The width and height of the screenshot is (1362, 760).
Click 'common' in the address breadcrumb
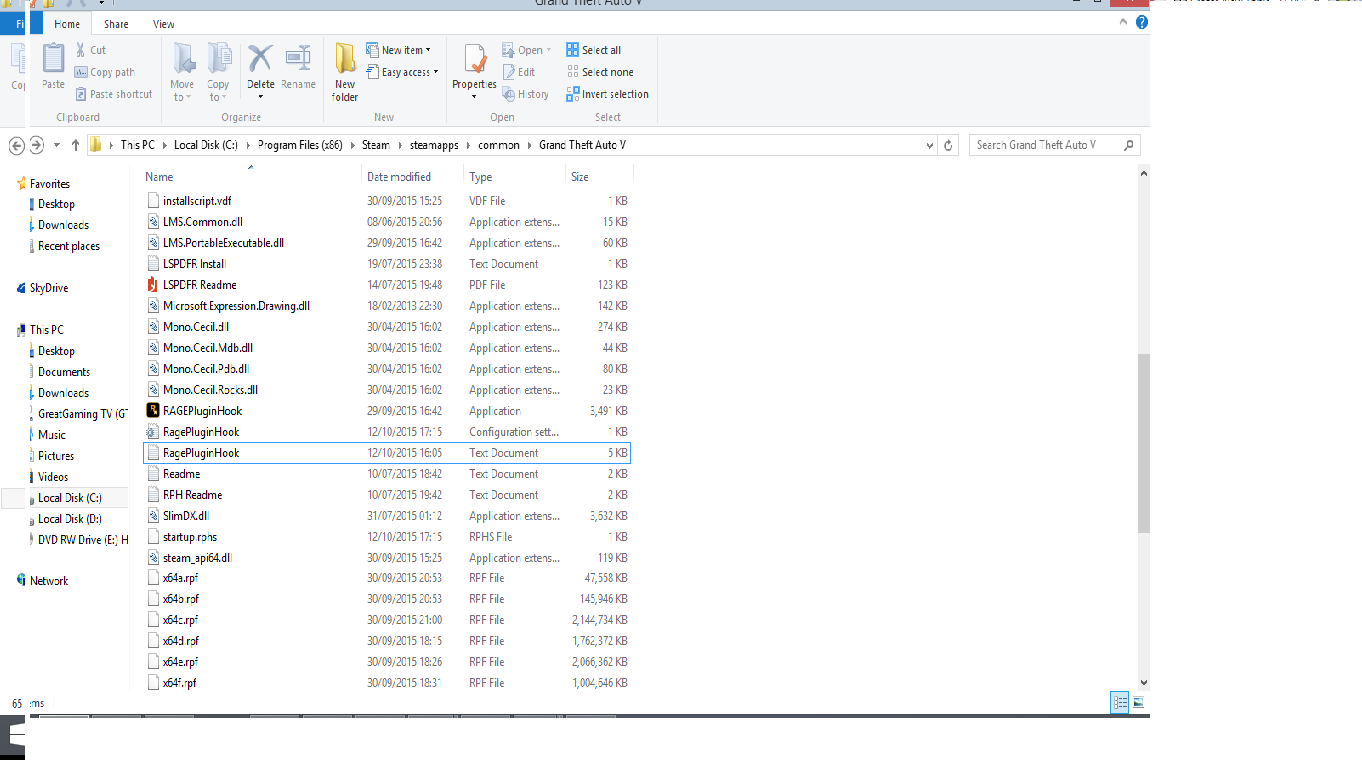point(499,145)
